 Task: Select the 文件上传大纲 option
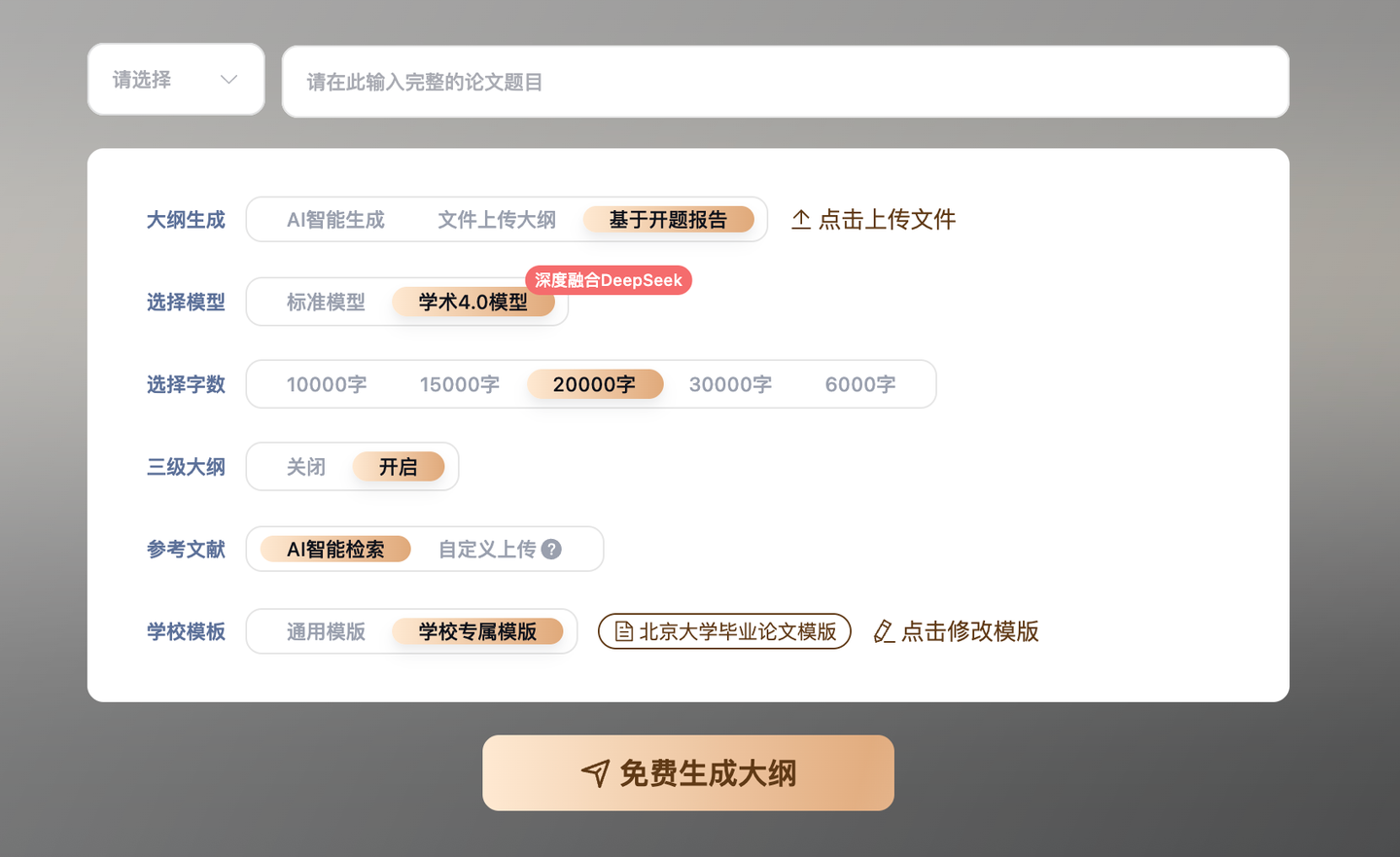[x=497, y=220]
